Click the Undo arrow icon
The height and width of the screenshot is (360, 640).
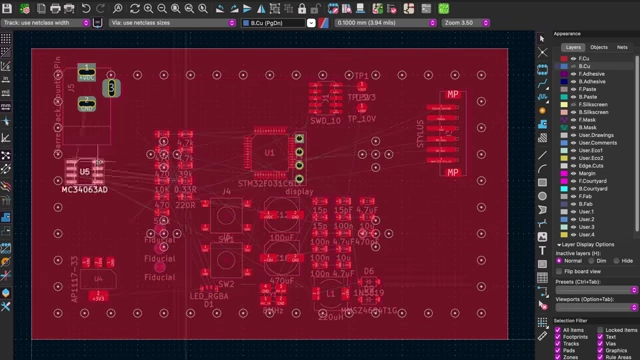[86, 8]
